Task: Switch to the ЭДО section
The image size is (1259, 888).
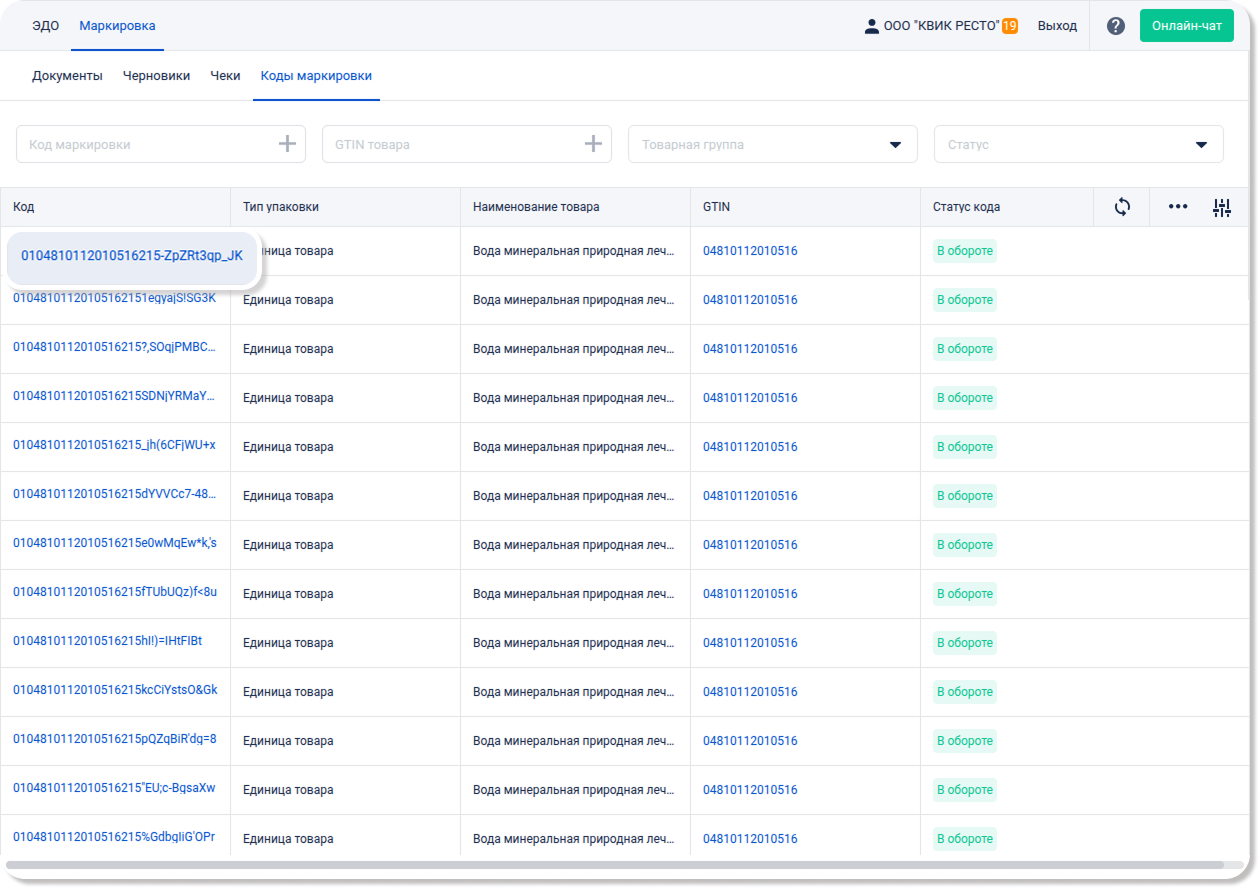Action: point(46,26)
